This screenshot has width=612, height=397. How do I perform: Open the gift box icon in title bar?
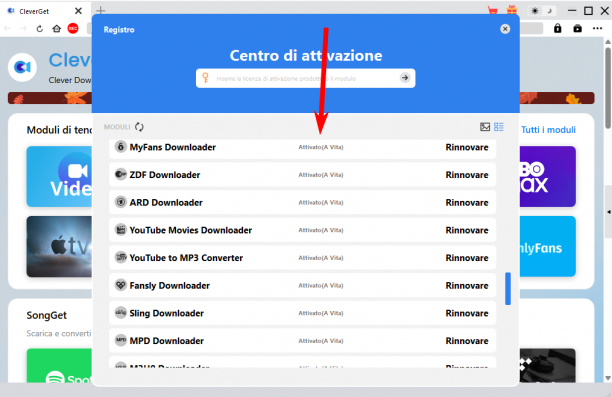512,10
